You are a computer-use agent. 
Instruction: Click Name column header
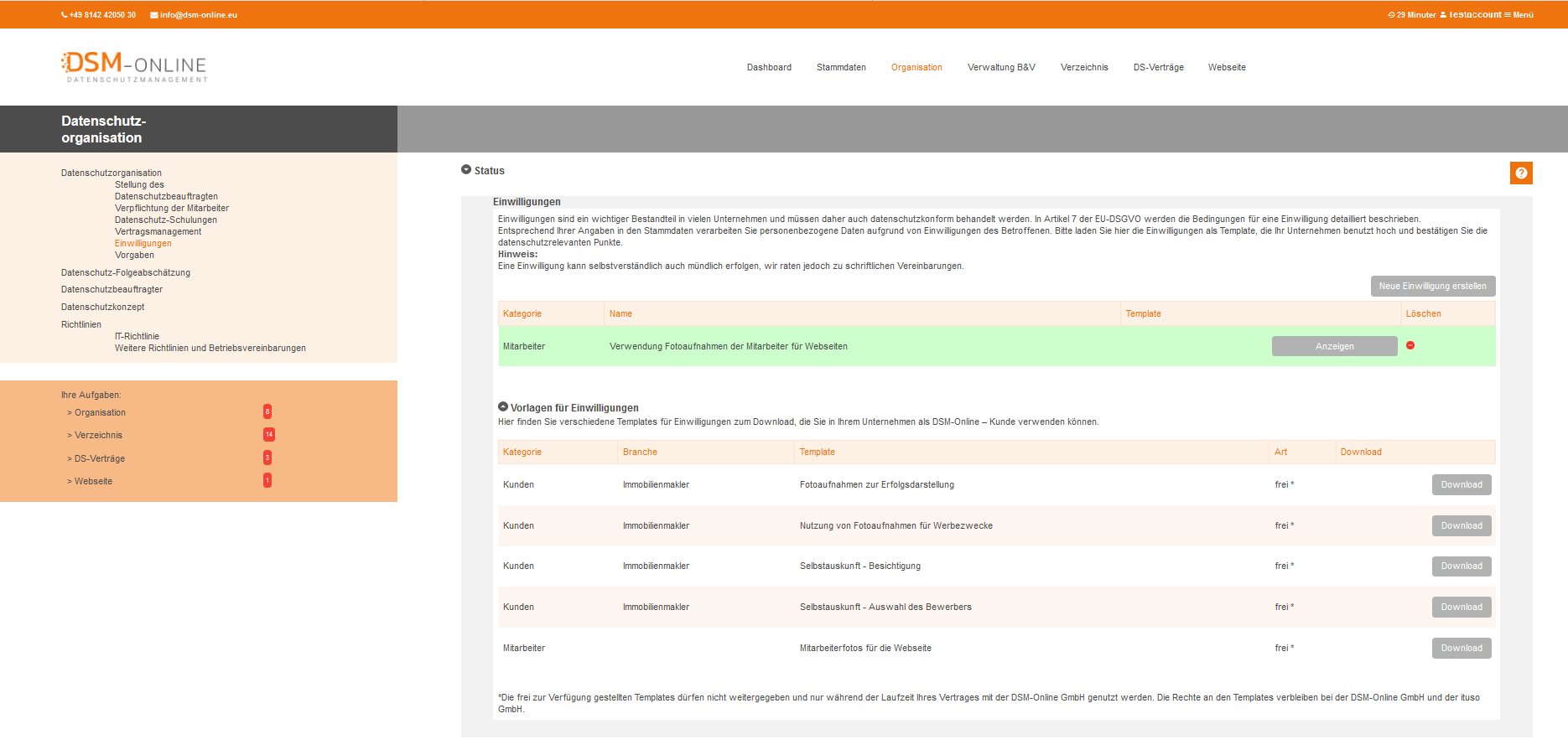(620, 313)
